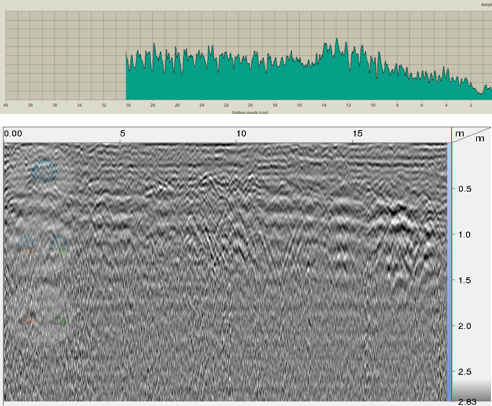Viewport: 492px width, 406px height.
Task: Click the horizontal m unit label after ruler
Action: pyautogui.click(x=460, y=133)
